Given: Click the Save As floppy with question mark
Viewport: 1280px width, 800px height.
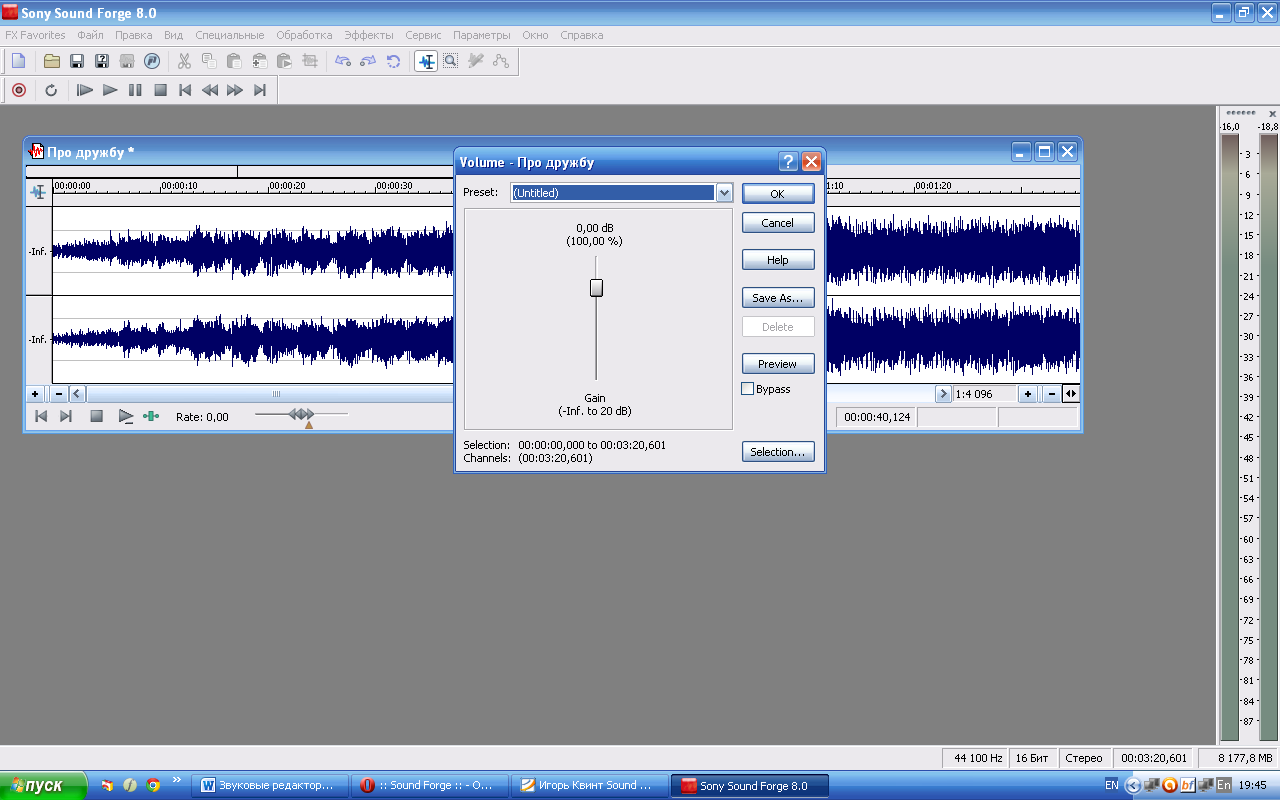Looking at the screenshot, I should 102,61.
